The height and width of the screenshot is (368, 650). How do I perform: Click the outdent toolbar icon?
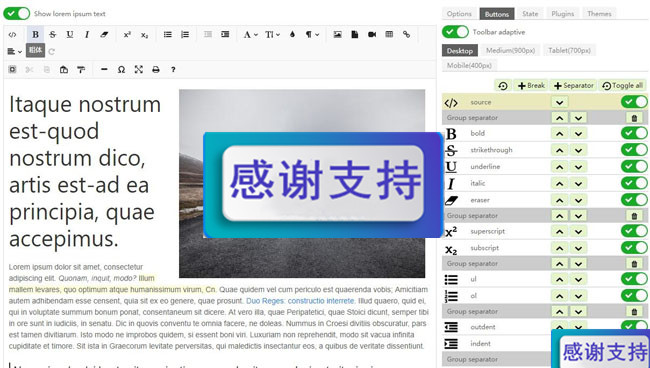[208, 34]
